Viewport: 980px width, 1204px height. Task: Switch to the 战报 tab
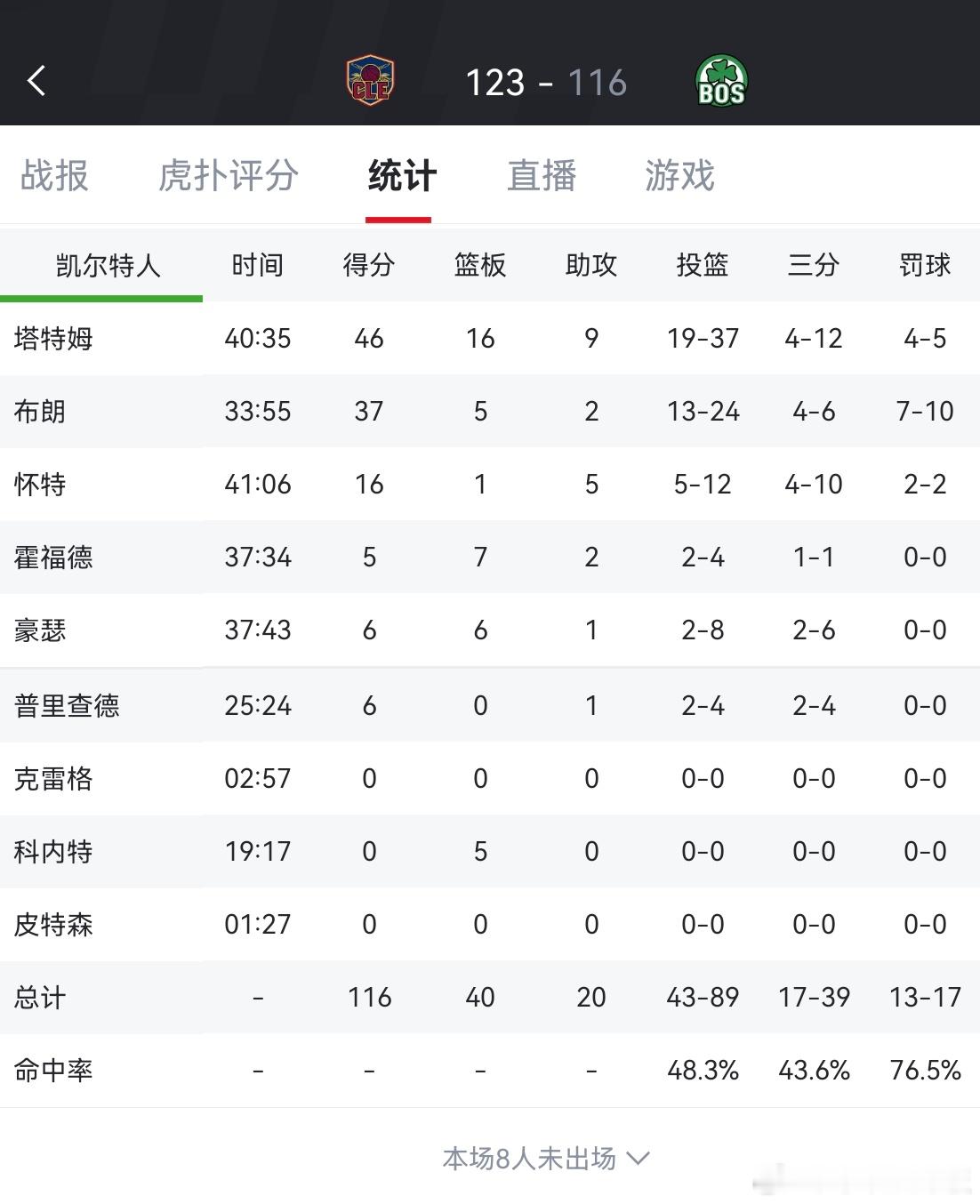pos(54,175)
